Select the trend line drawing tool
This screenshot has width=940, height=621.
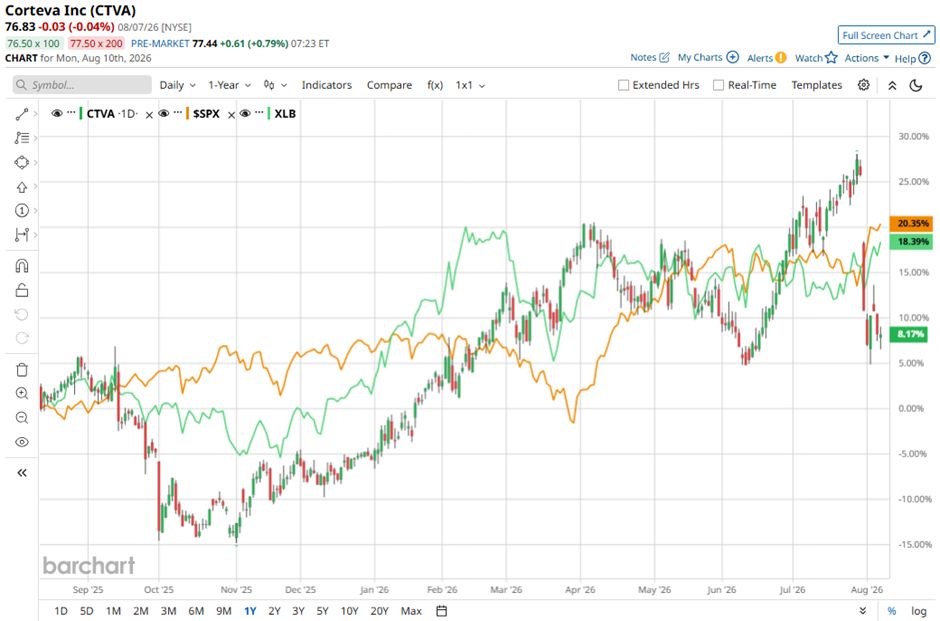pyautogui.click(x=22, y=114)
